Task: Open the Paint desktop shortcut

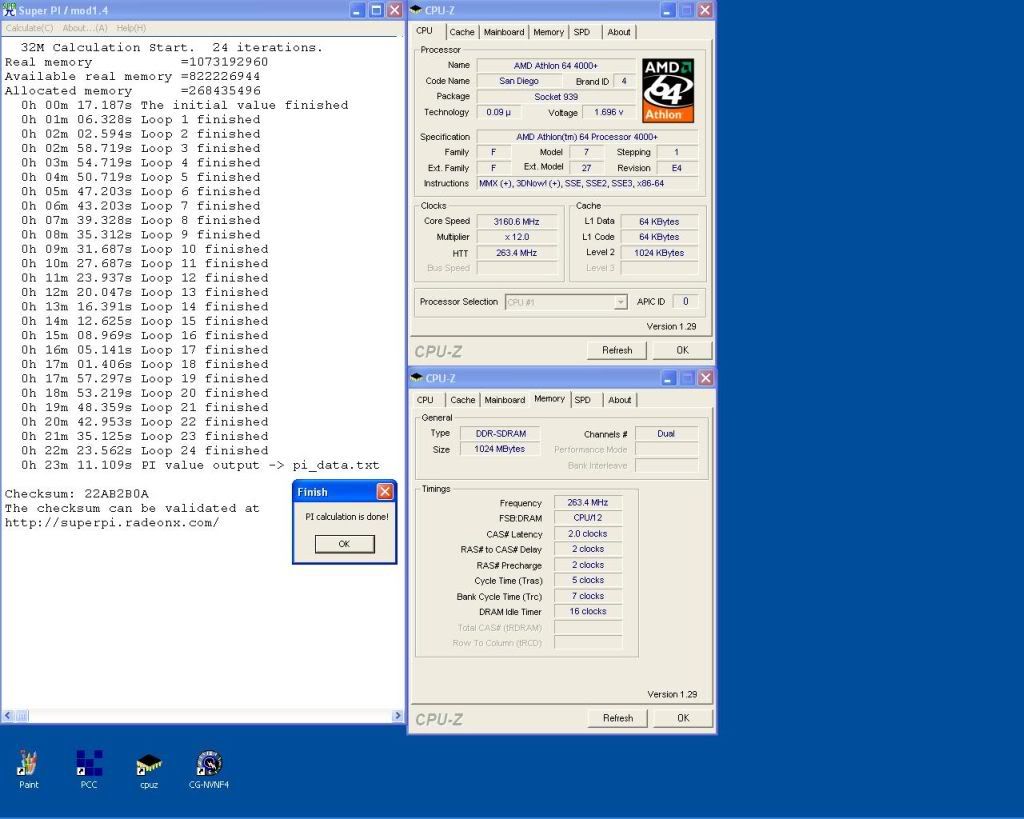Action: [28, 769]
